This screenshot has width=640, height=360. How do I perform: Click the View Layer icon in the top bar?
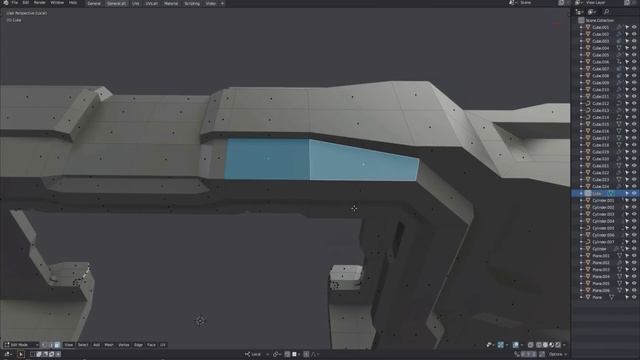tap(577, 3)
